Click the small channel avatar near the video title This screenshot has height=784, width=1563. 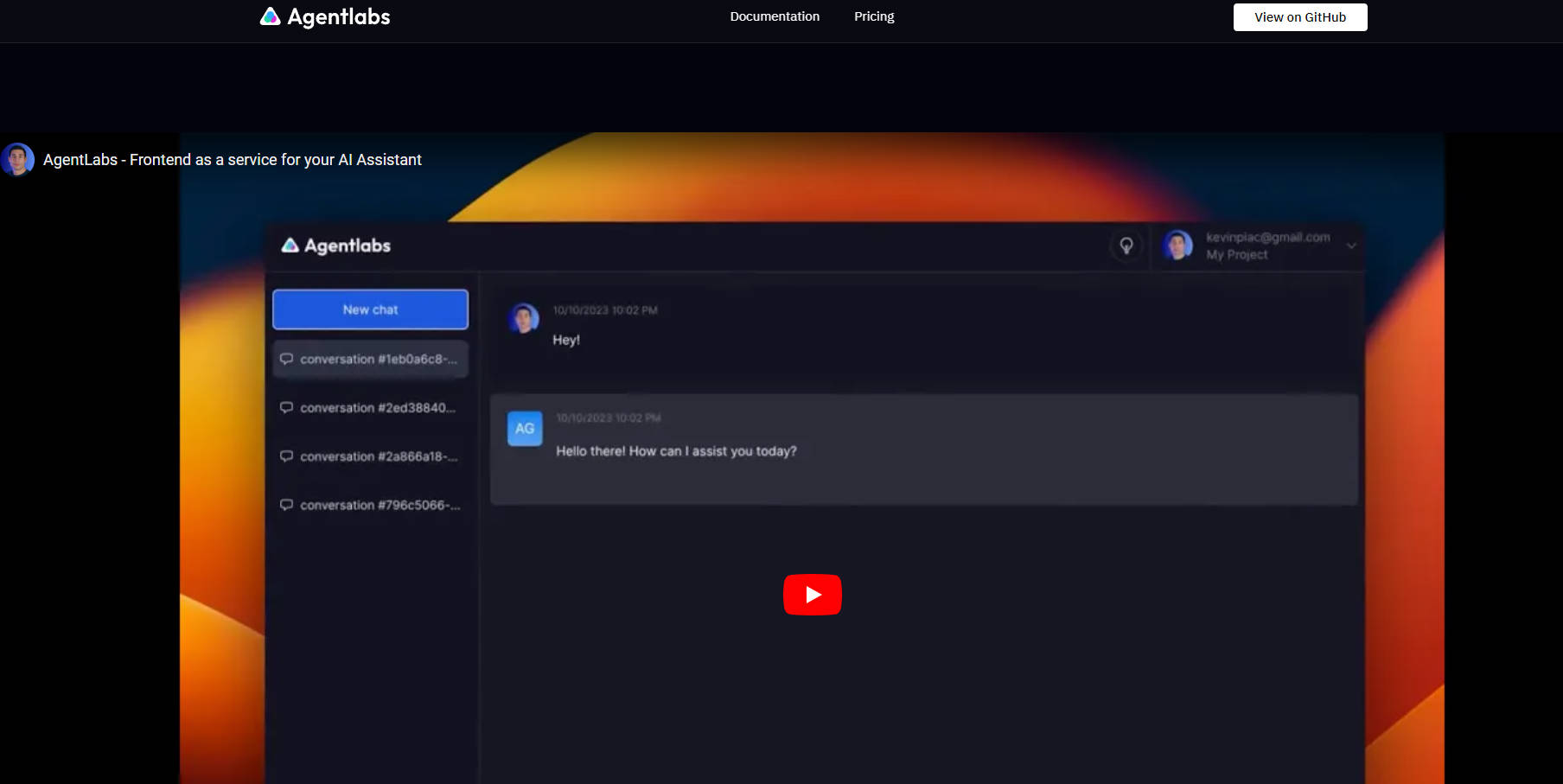[x=16, y=159]
